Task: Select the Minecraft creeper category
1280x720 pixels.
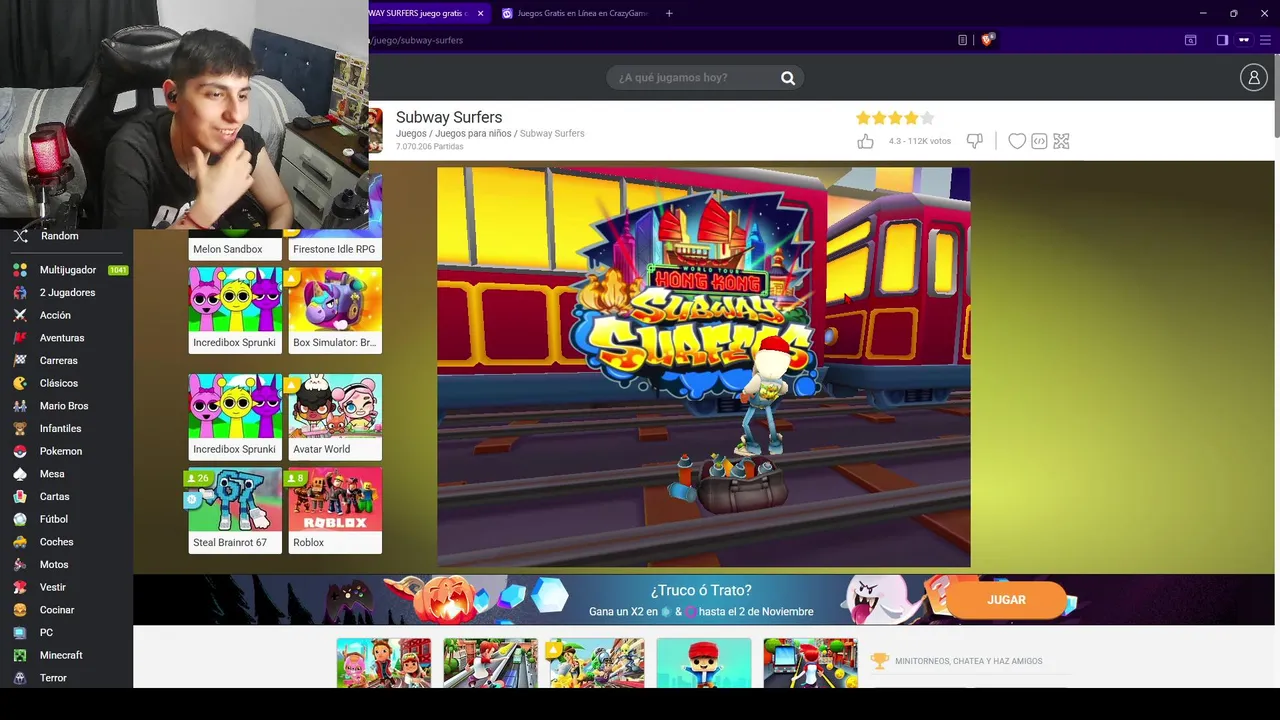Action: 61,655
